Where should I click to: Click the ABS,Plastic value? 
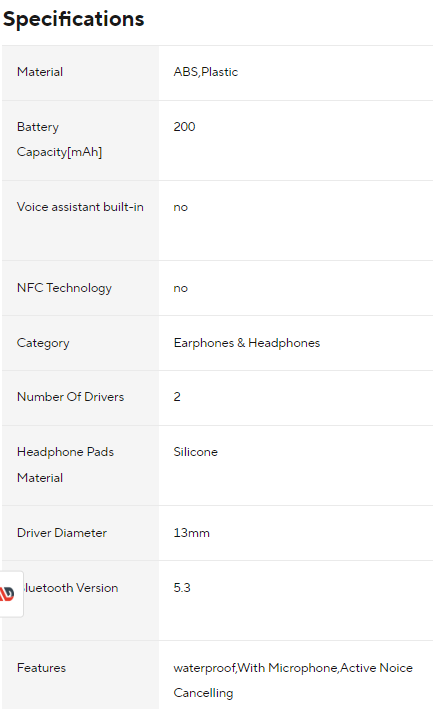click(x=206, y=72)
